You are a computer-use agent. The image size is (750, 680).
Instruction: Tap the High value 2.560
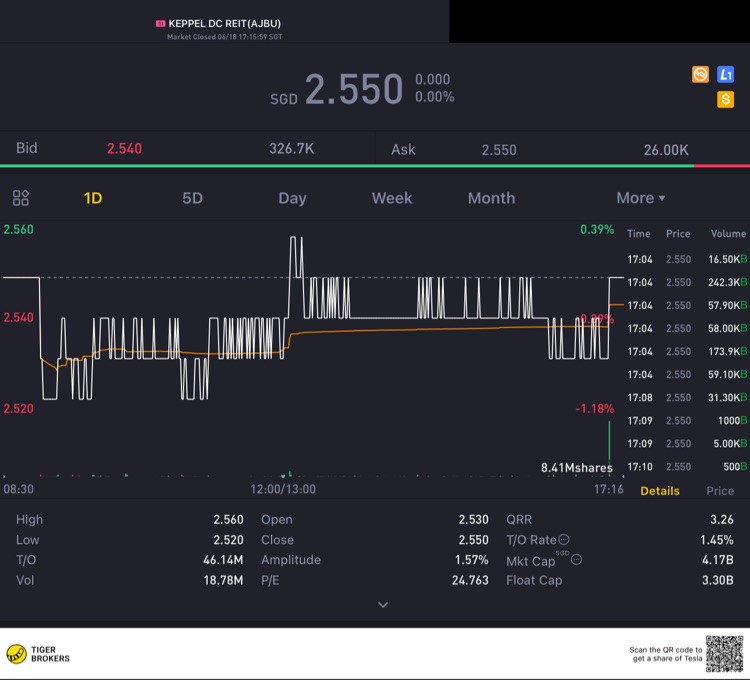coord(228,519)
